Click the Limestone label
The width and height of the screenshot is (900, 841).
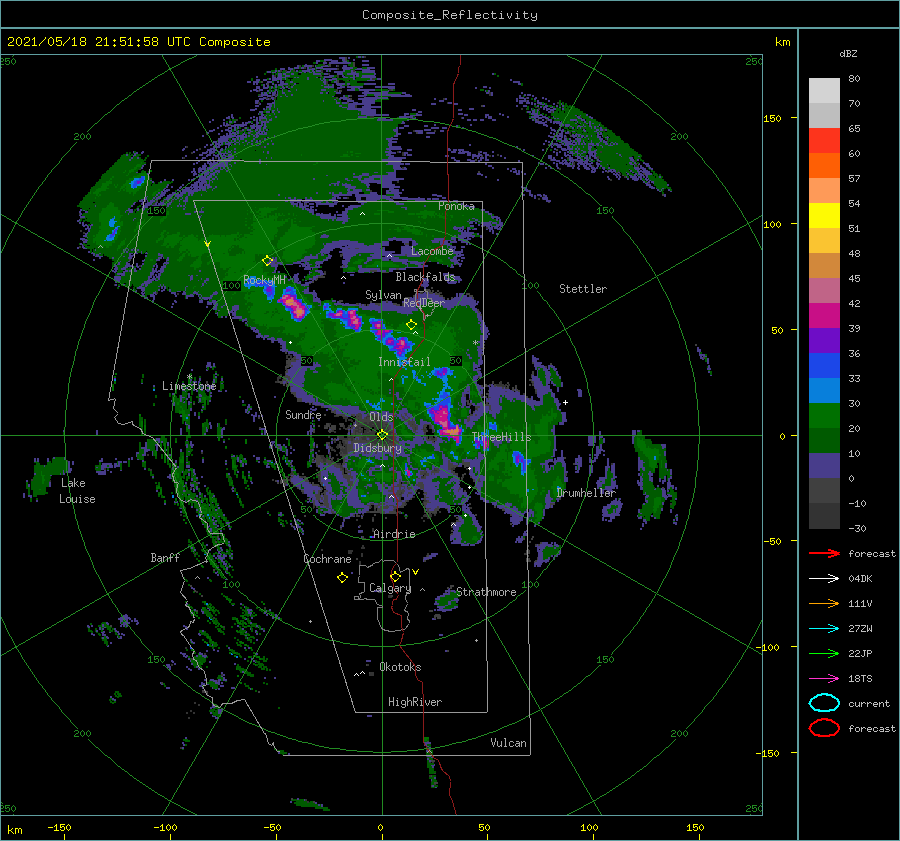[x=189, y=386]
